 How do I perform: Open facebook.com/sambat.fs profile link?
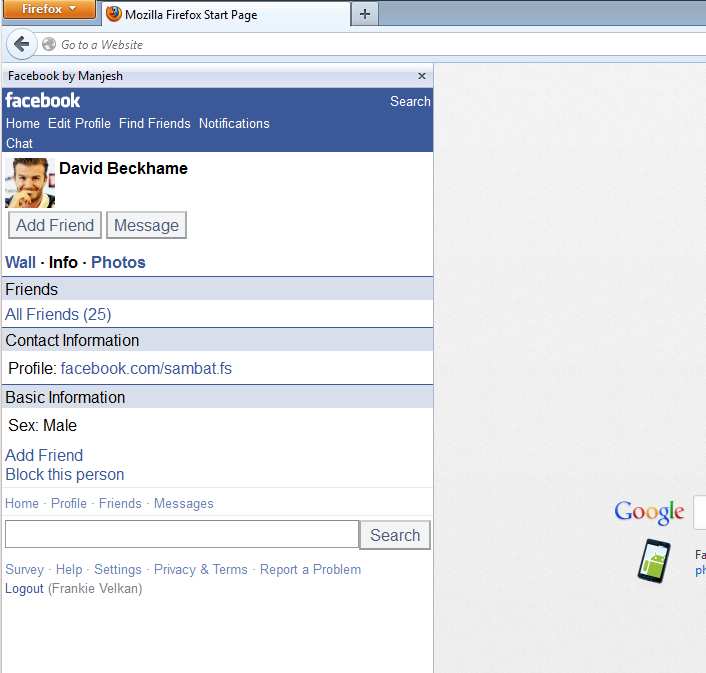(146, 368)
